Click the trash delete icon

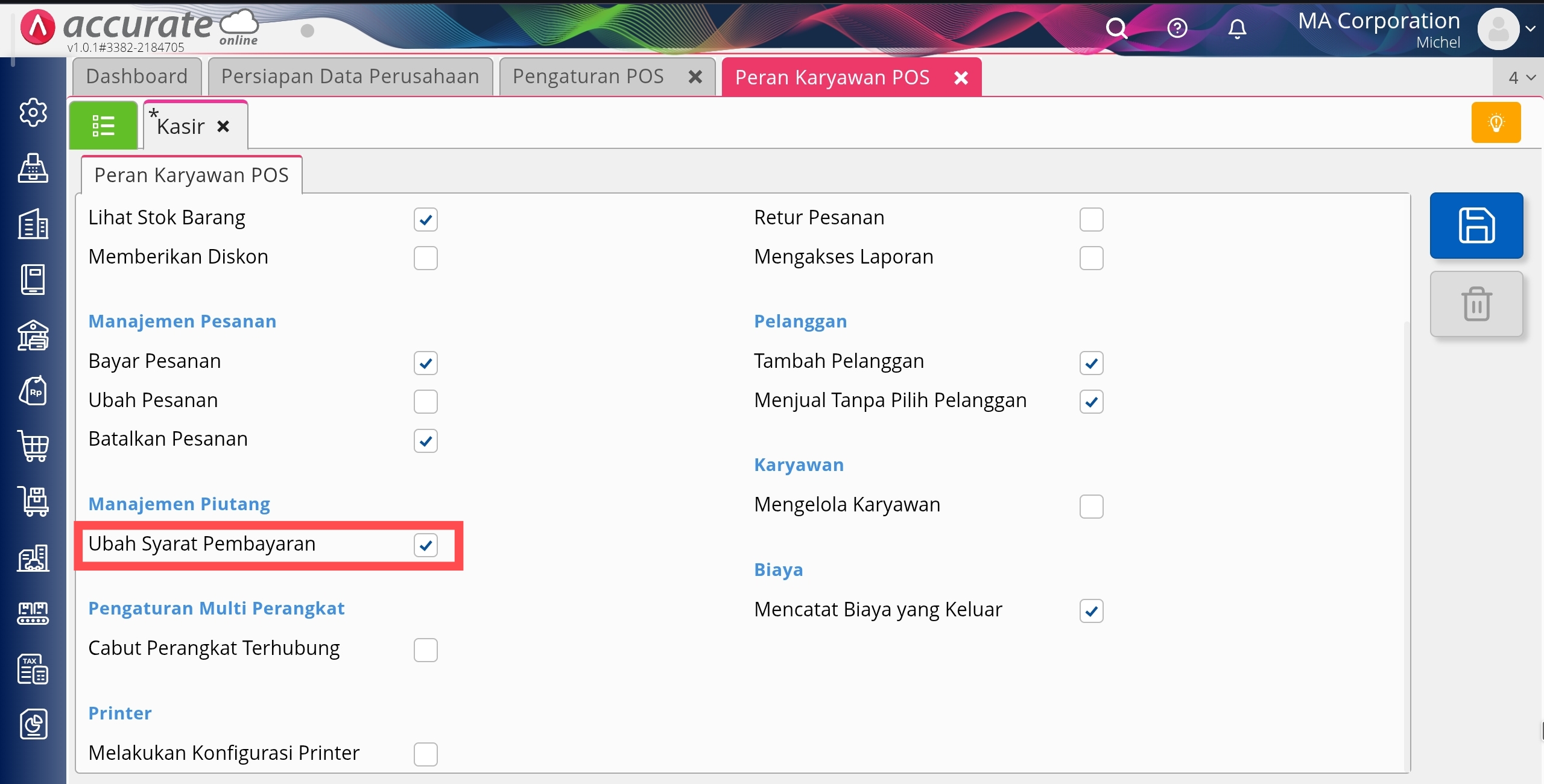pos(1476,304)
